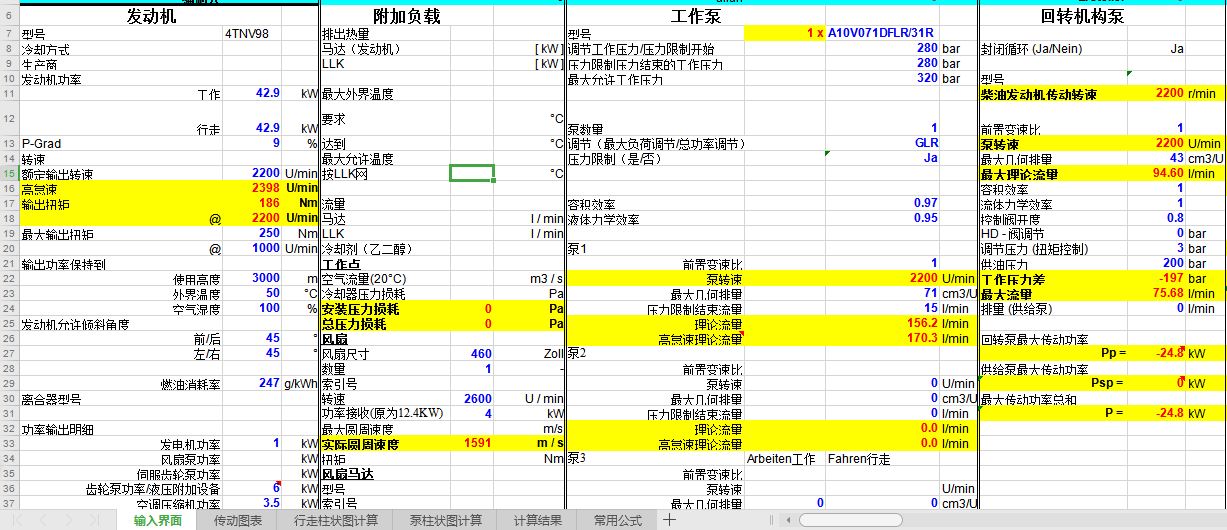Select the 容积效率 value 0.97
Viewport: 1227px width, 530px height.
click(882, 203)
